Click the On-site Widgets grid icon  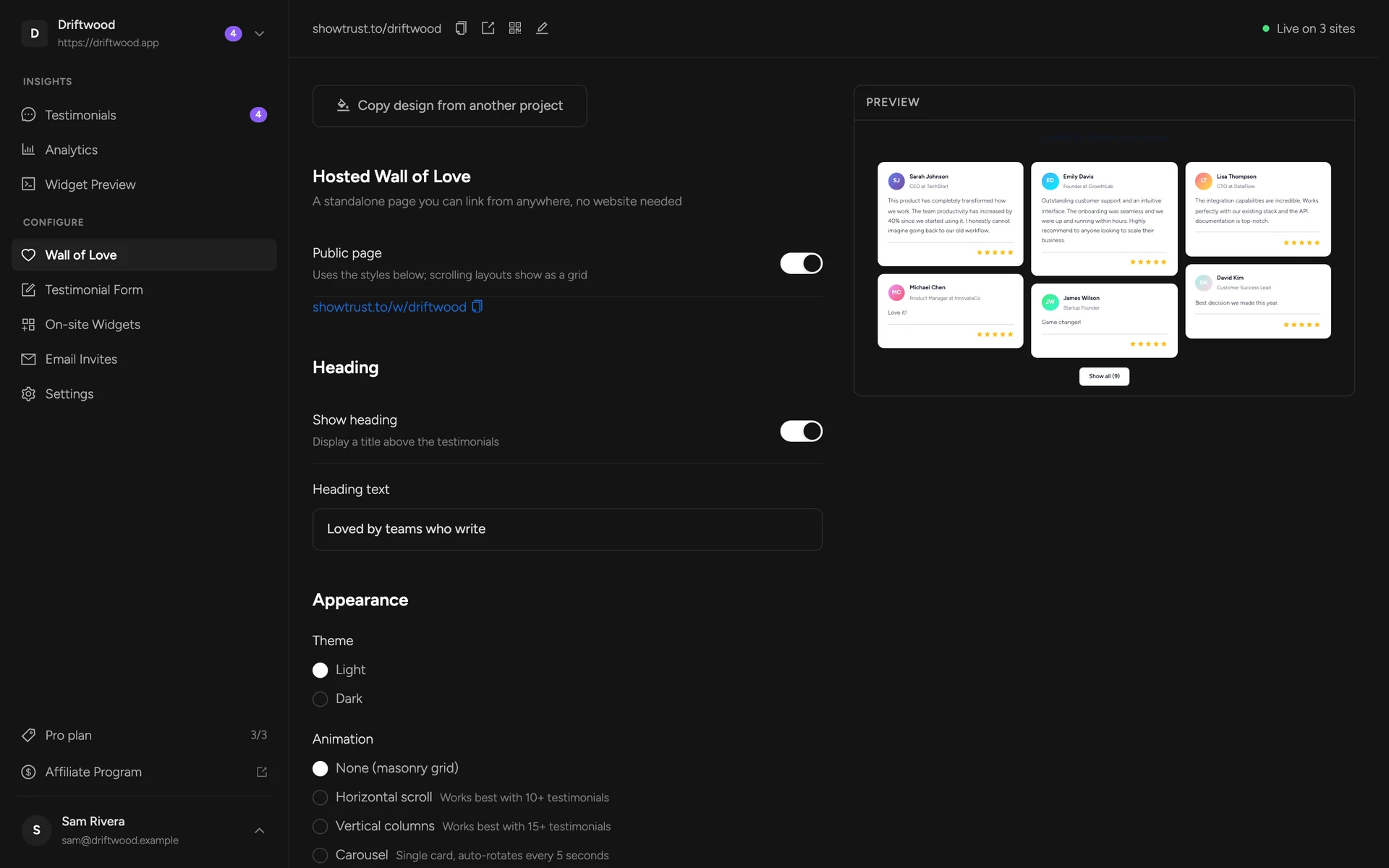click(28, 324)
